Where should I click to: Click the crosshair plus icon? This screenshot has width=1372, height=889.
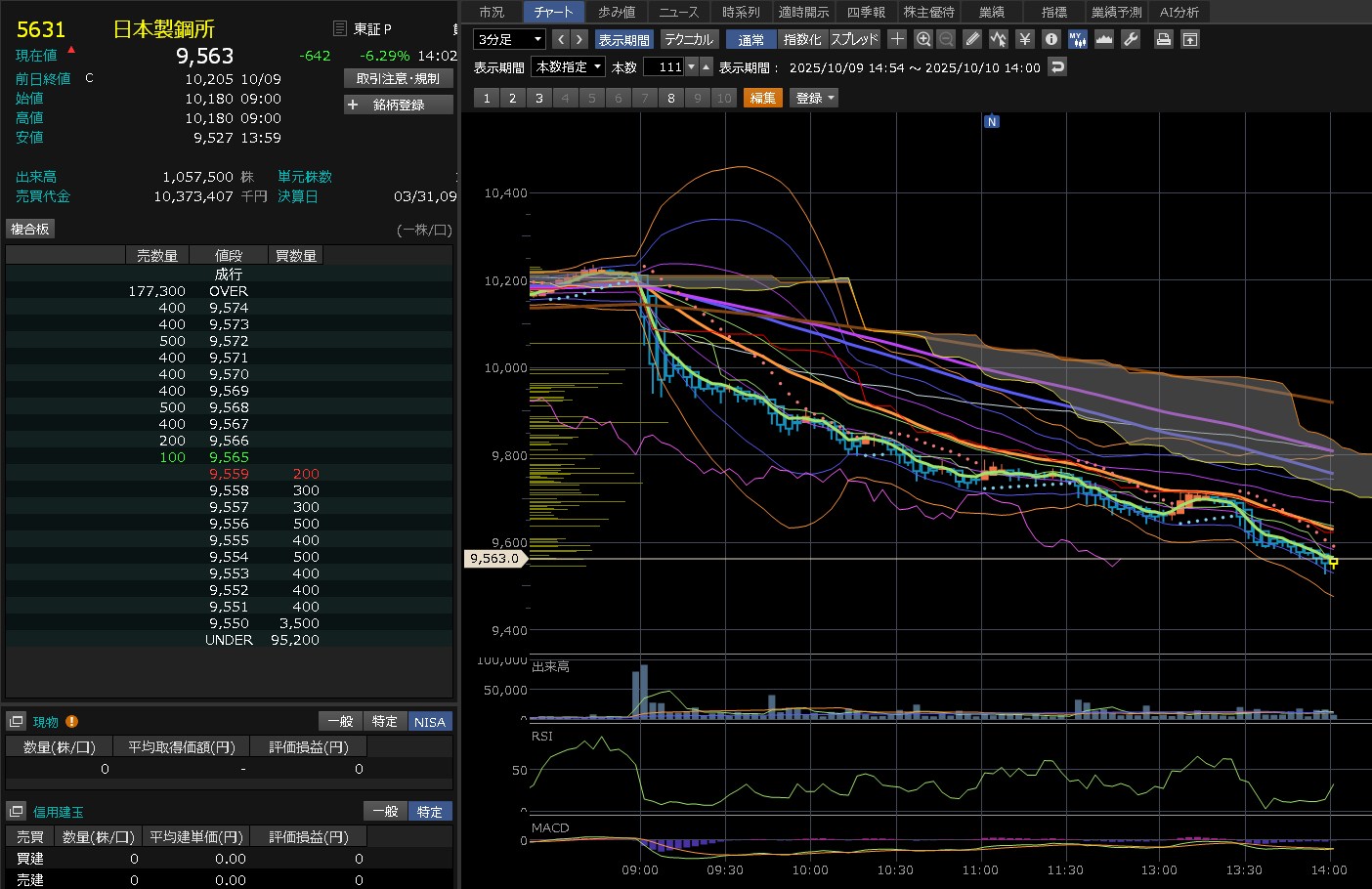pos(897,39)
